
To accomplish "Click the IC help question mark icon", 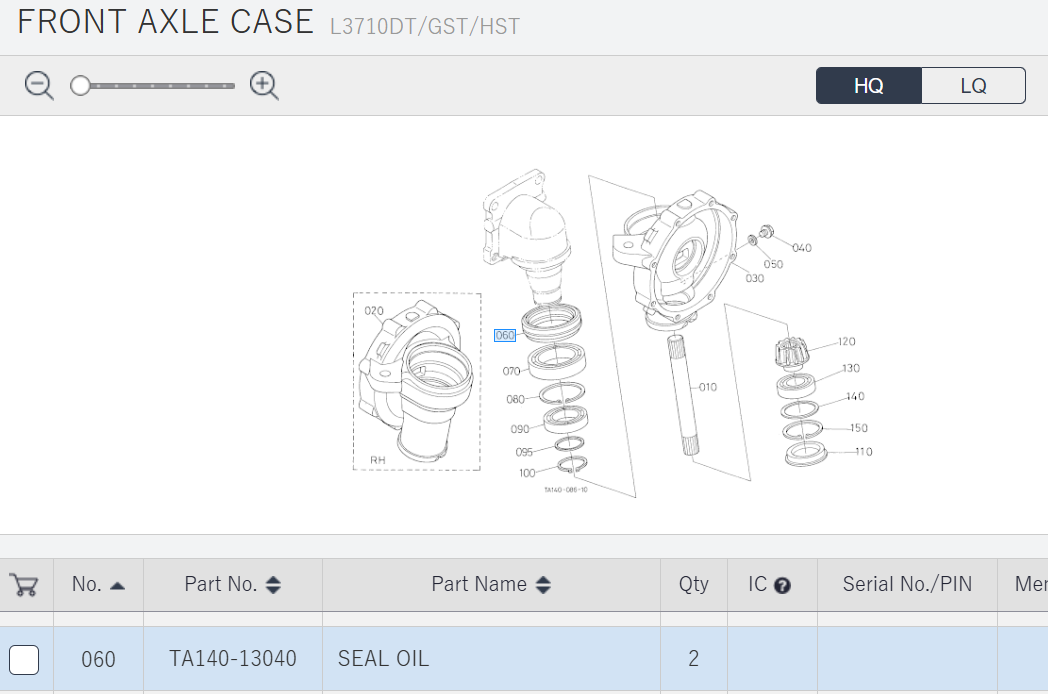I will tap(782, 586).
